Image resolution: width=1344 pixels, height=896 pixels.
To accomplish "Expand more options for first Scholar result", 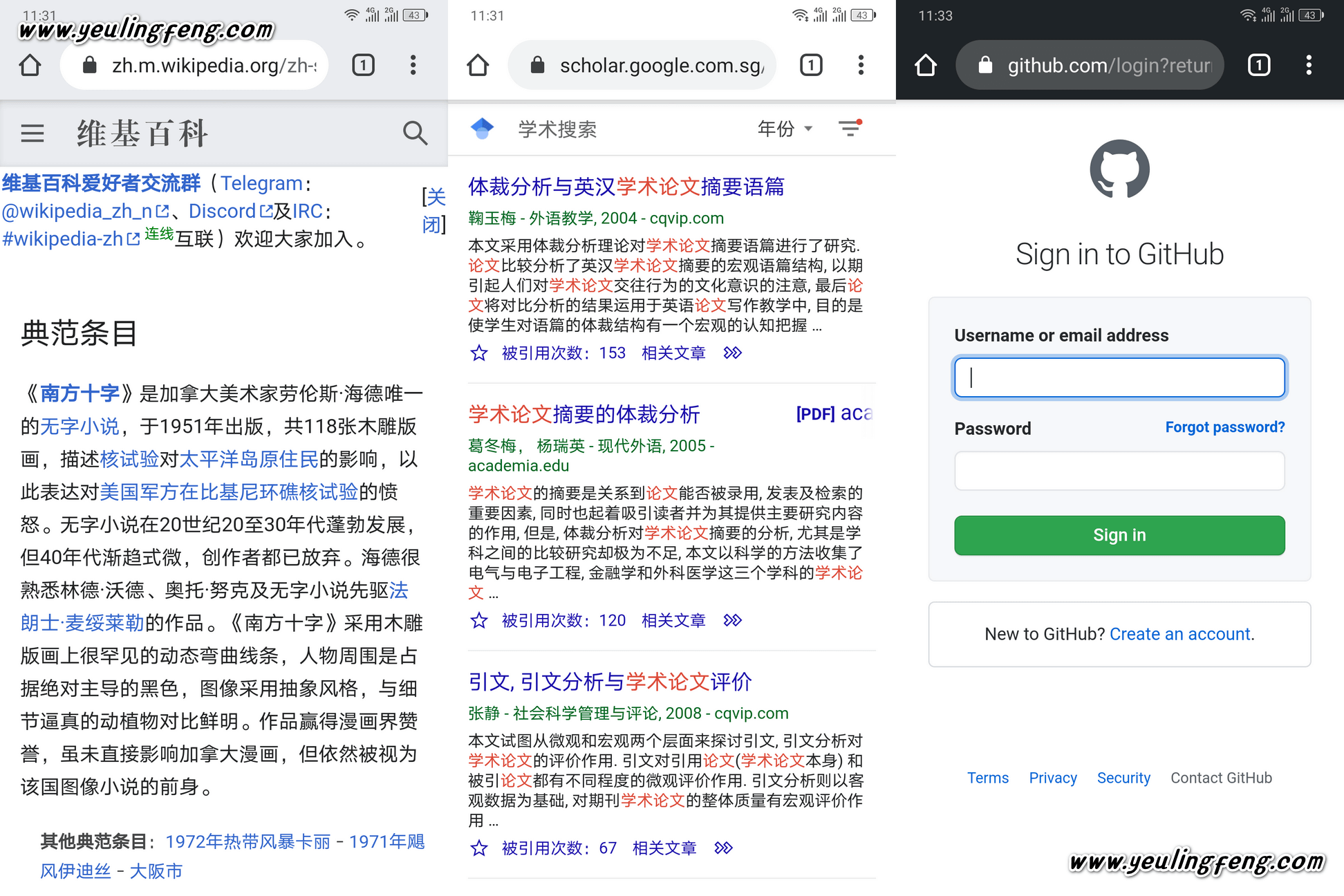I will click(x=732, y=353).
